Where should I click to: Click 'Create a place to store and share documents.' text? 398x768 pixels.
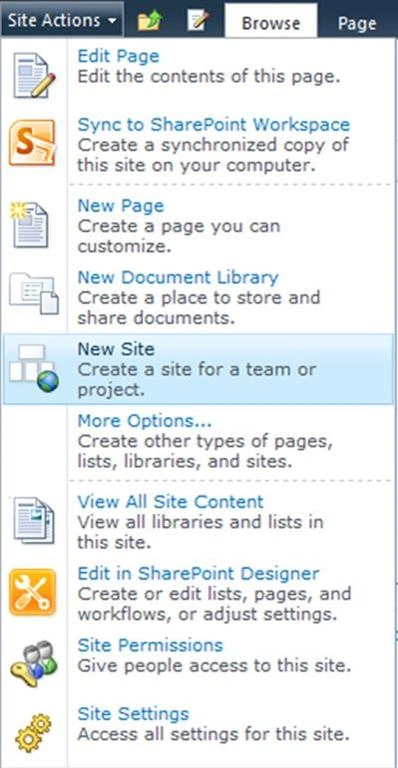(199, 308)
